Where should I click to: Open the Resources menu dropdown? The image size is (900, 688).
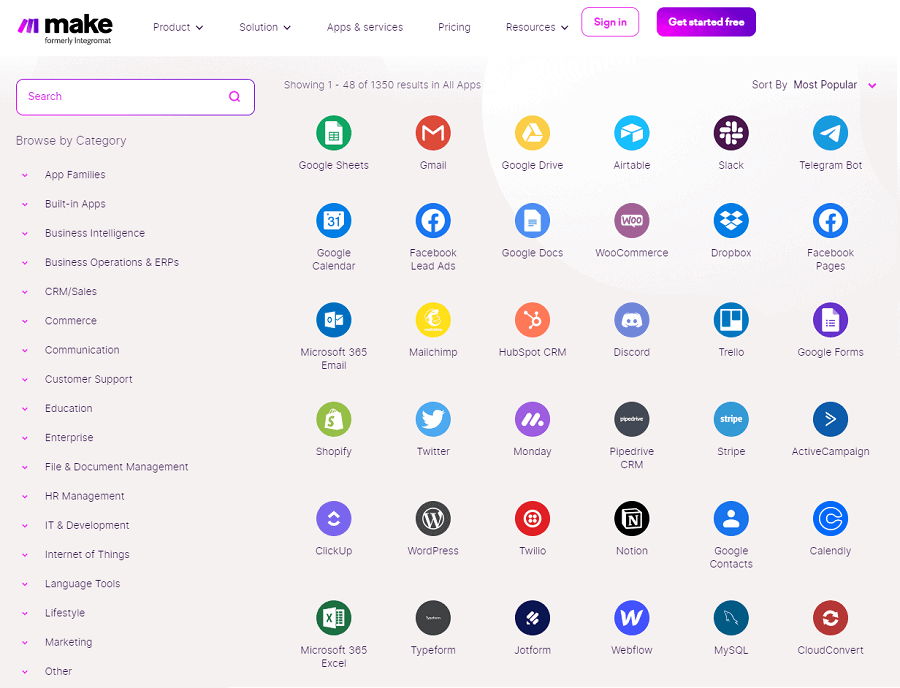coord(536,27)
